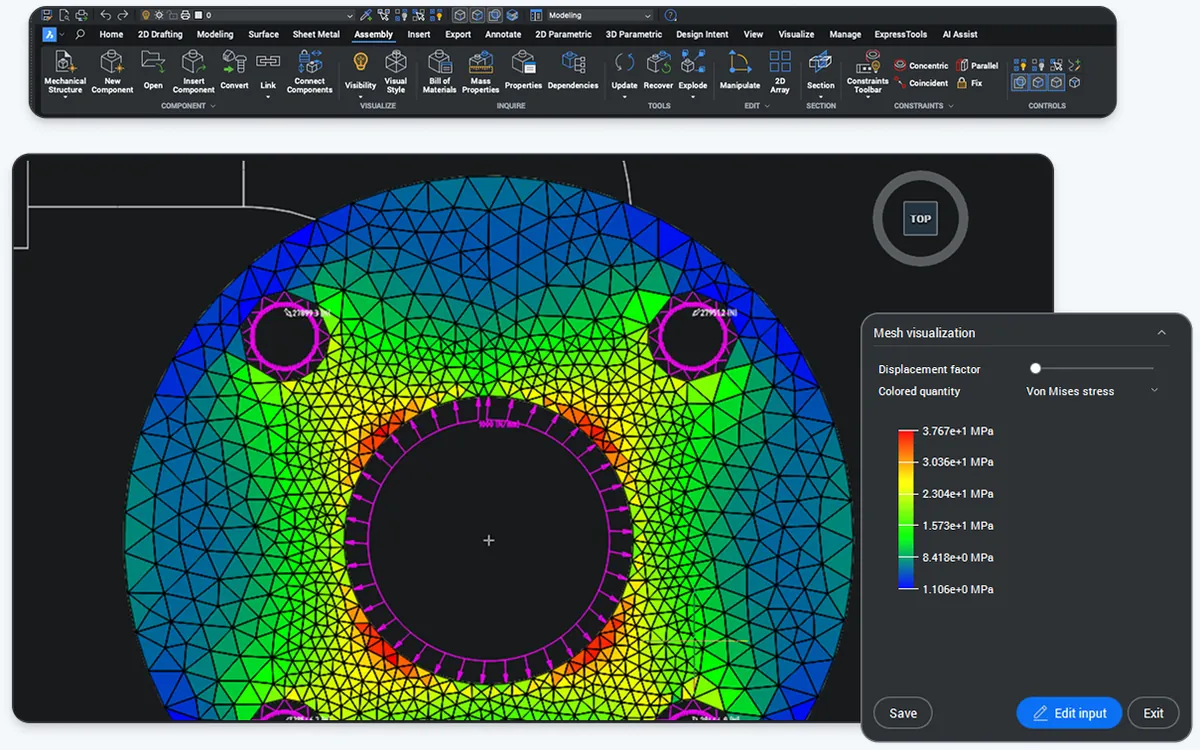Click the undo arrow in quick access toolbar
The width and height of the screenshot is (1200, 750).
click(105, 15)
